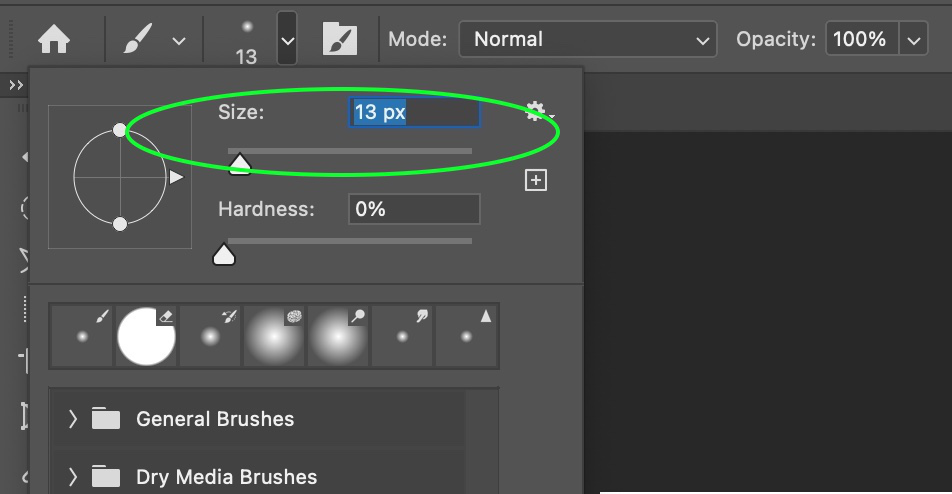Click the Home icon in options bar

coord(54,40)
